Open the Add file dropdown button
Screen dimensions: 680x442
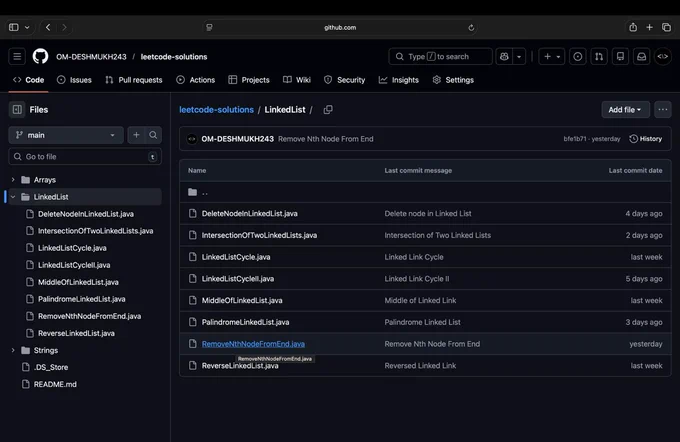pos(625,110)
